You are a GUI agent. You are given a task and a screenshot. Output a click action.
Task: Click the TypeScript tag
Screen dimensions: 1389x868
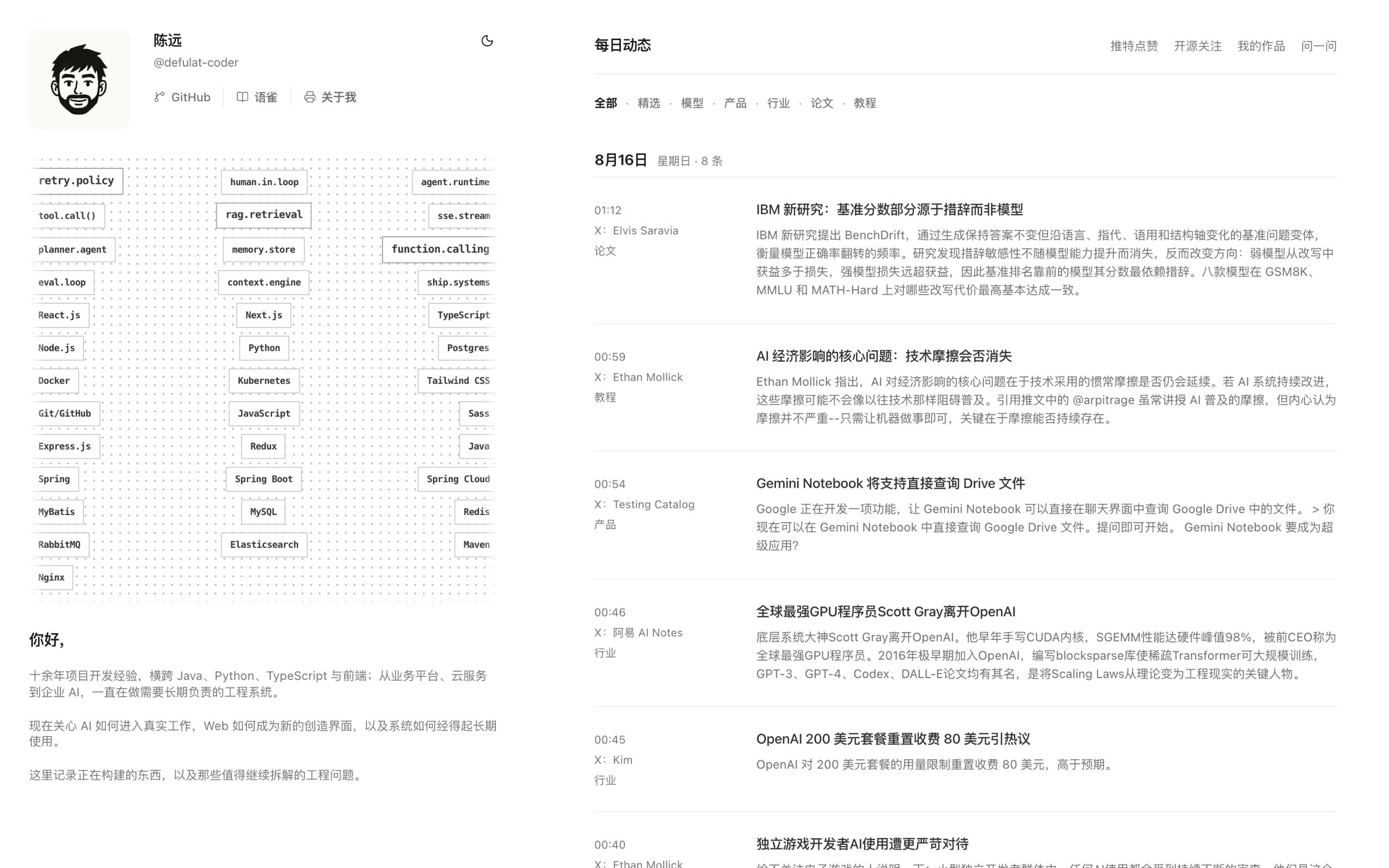463,315
